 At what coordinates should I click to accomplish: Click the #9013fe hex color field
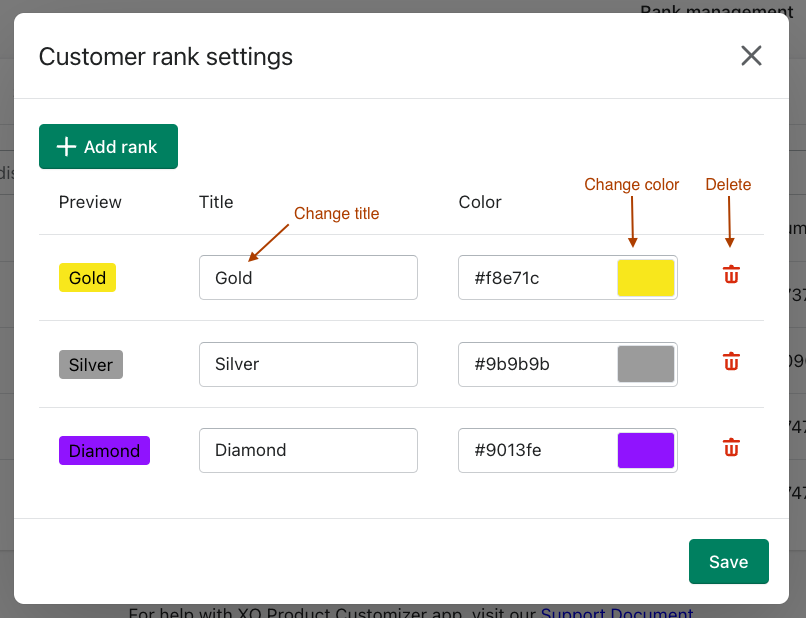(x=535, y=450)
